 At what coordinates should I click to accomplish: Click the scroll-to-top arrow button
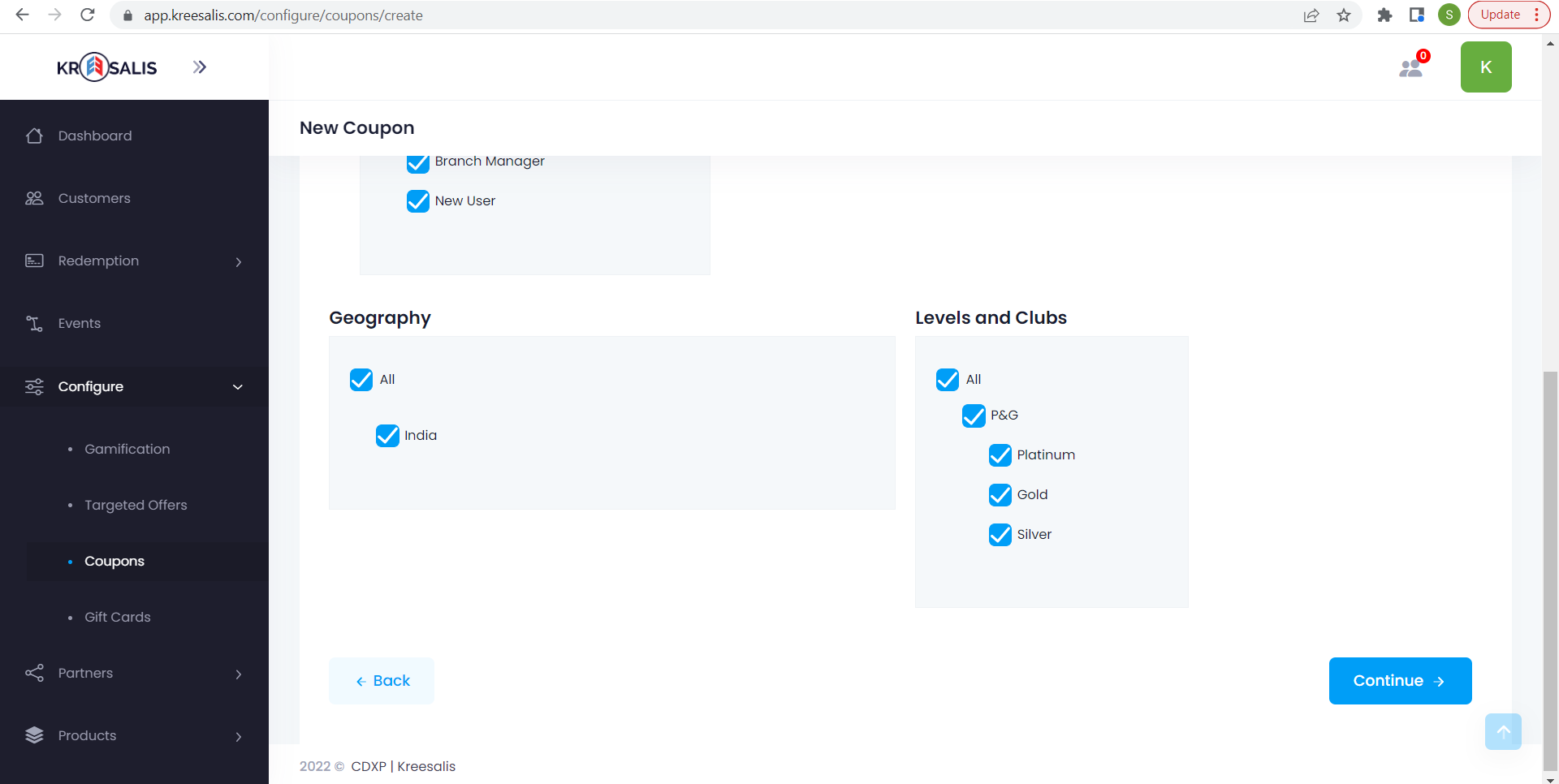(1503, 731)
